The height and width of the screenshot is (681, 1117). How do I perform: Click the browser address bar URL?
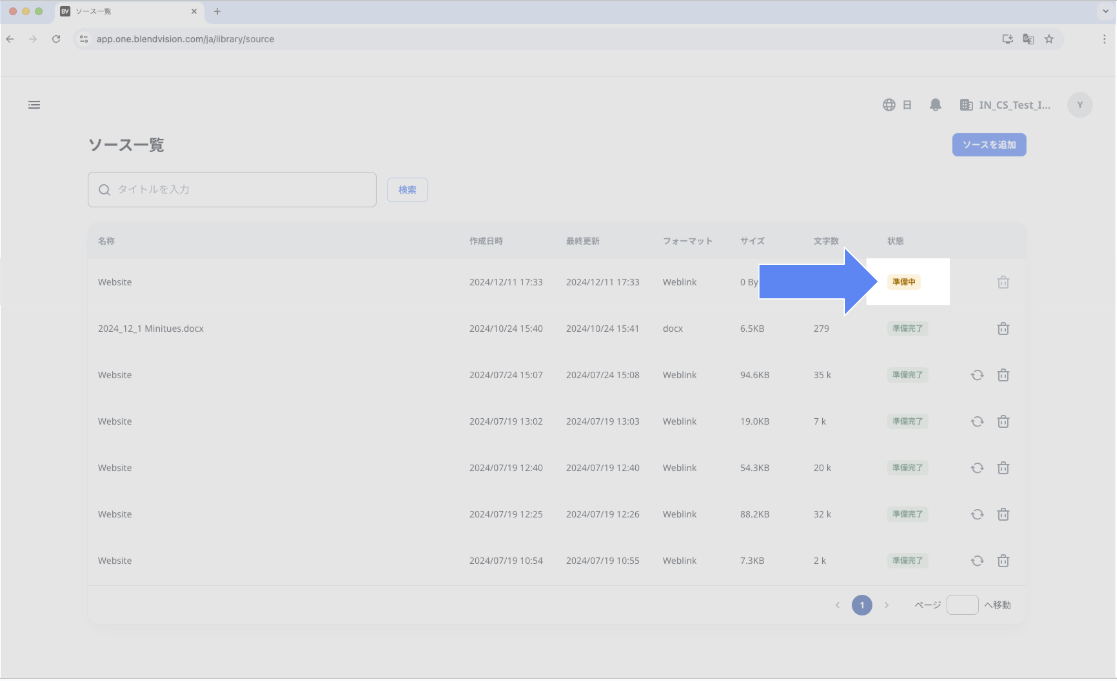tap(185, 39)
